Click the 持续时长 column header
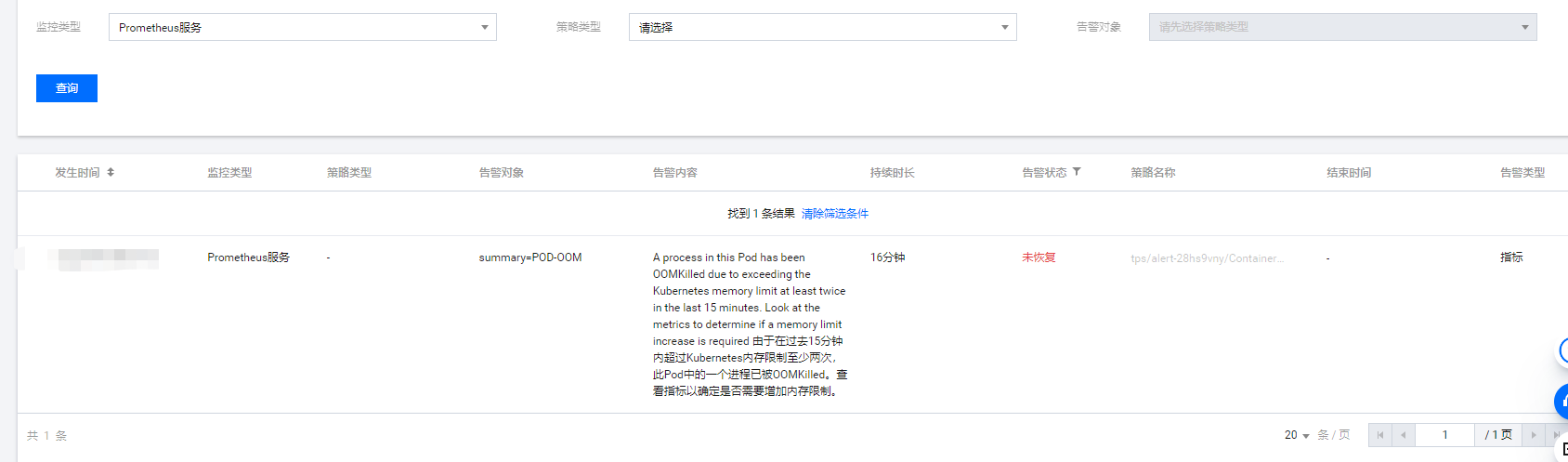 coord(892,173)
